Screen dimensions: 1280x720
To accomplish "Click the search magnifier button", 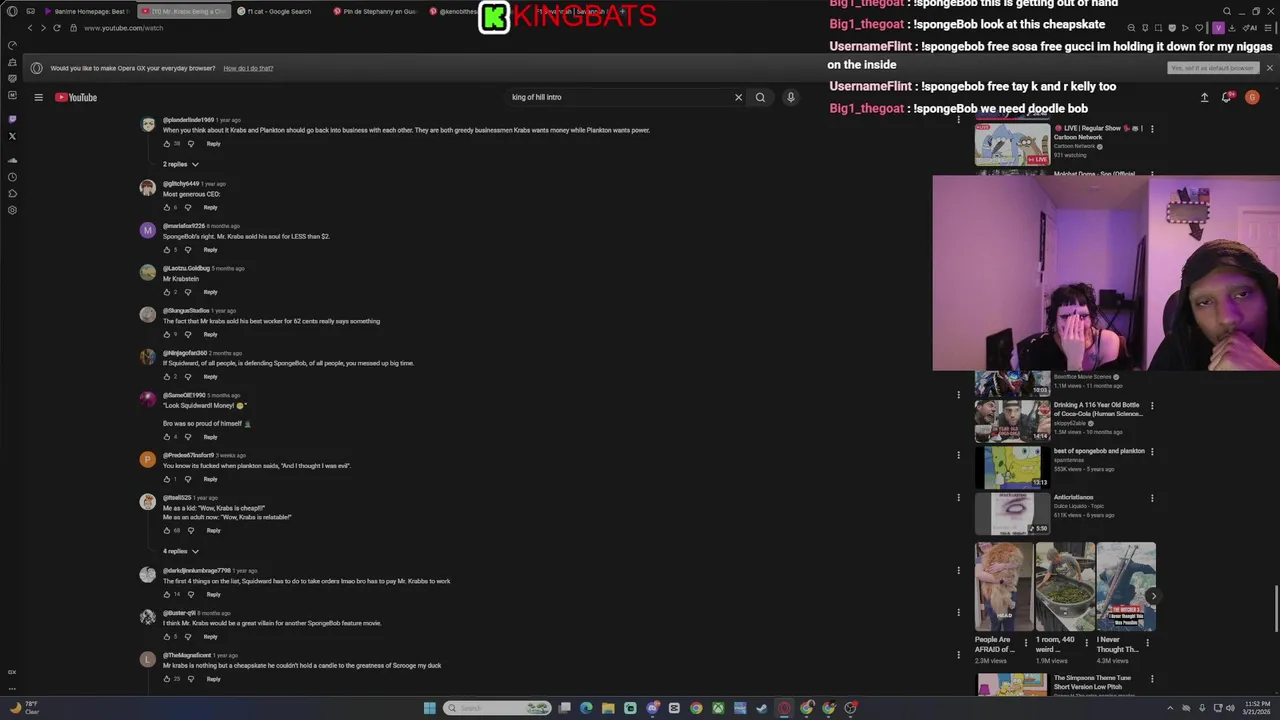I will [x=760, y=97].
